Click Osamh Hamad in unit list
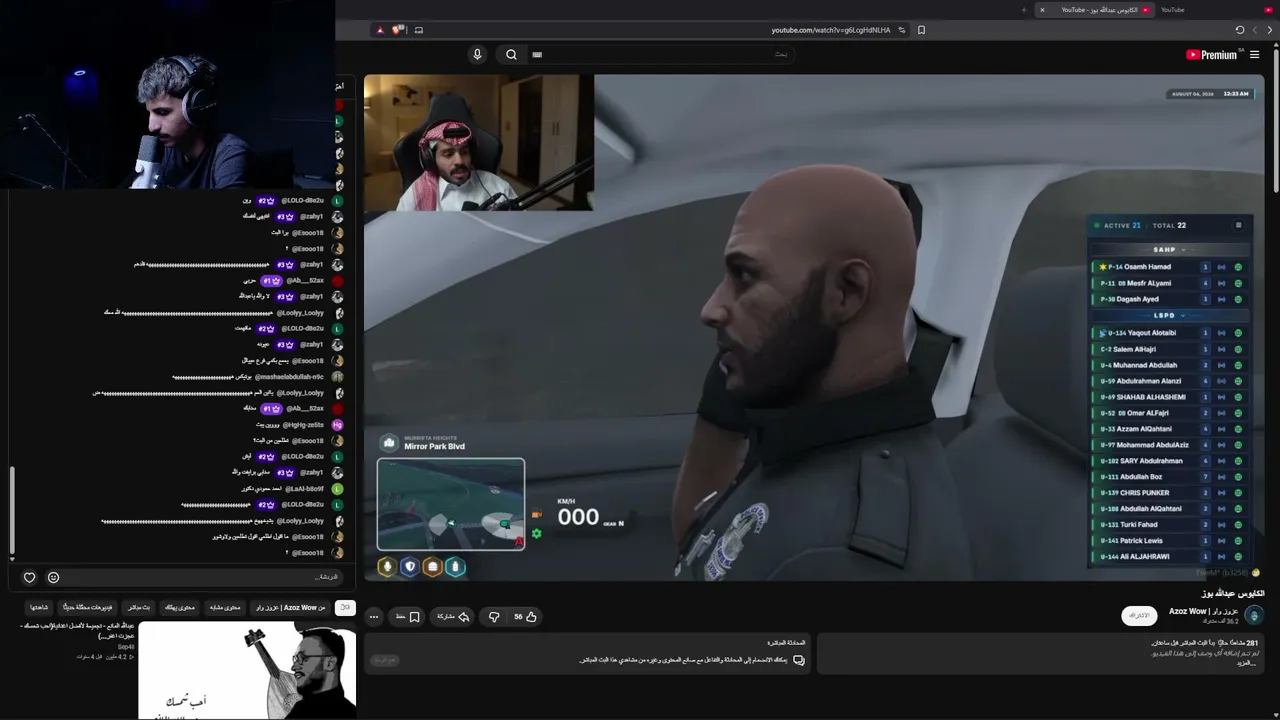The width and height of the screenshot is (1280, 720). coord(1147,267)
